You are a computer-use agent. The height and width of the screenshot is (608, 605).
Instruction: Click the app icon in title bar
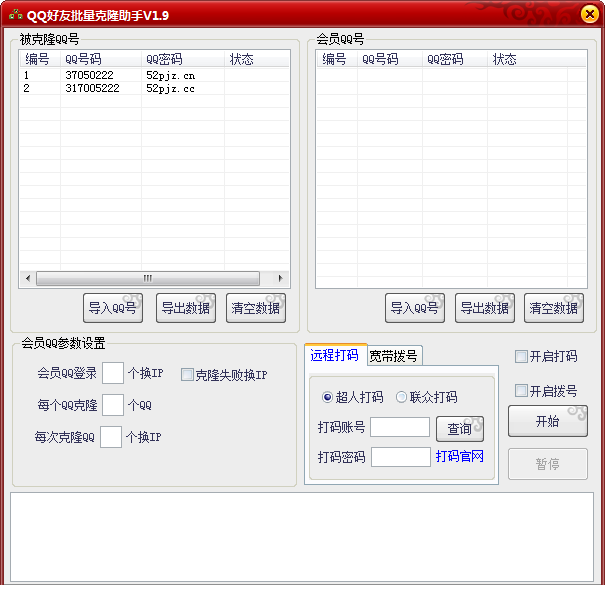click(x=16, y=15)
